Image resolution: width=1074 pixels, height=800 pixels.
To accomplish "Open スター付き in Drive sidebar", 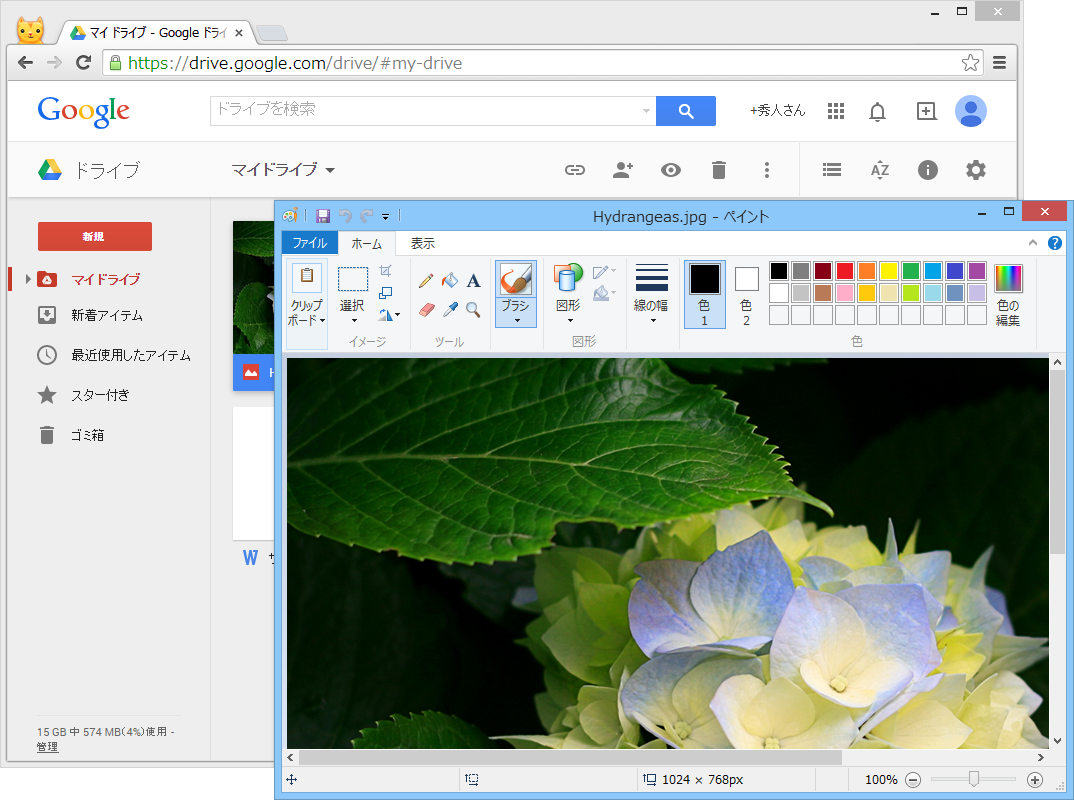I will click(100, 395).
